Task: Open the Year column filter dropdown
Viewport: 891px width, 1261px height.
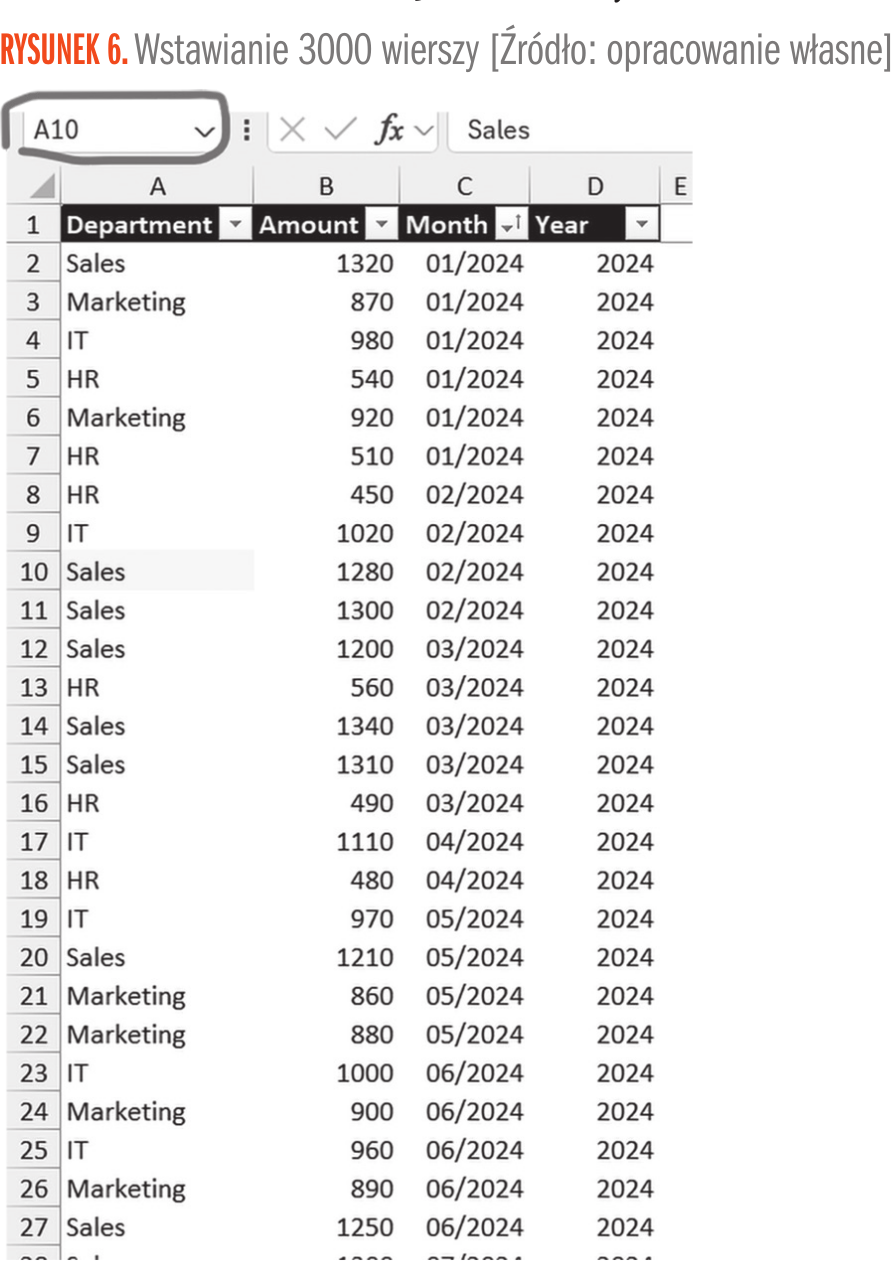Action: (642, 225)
